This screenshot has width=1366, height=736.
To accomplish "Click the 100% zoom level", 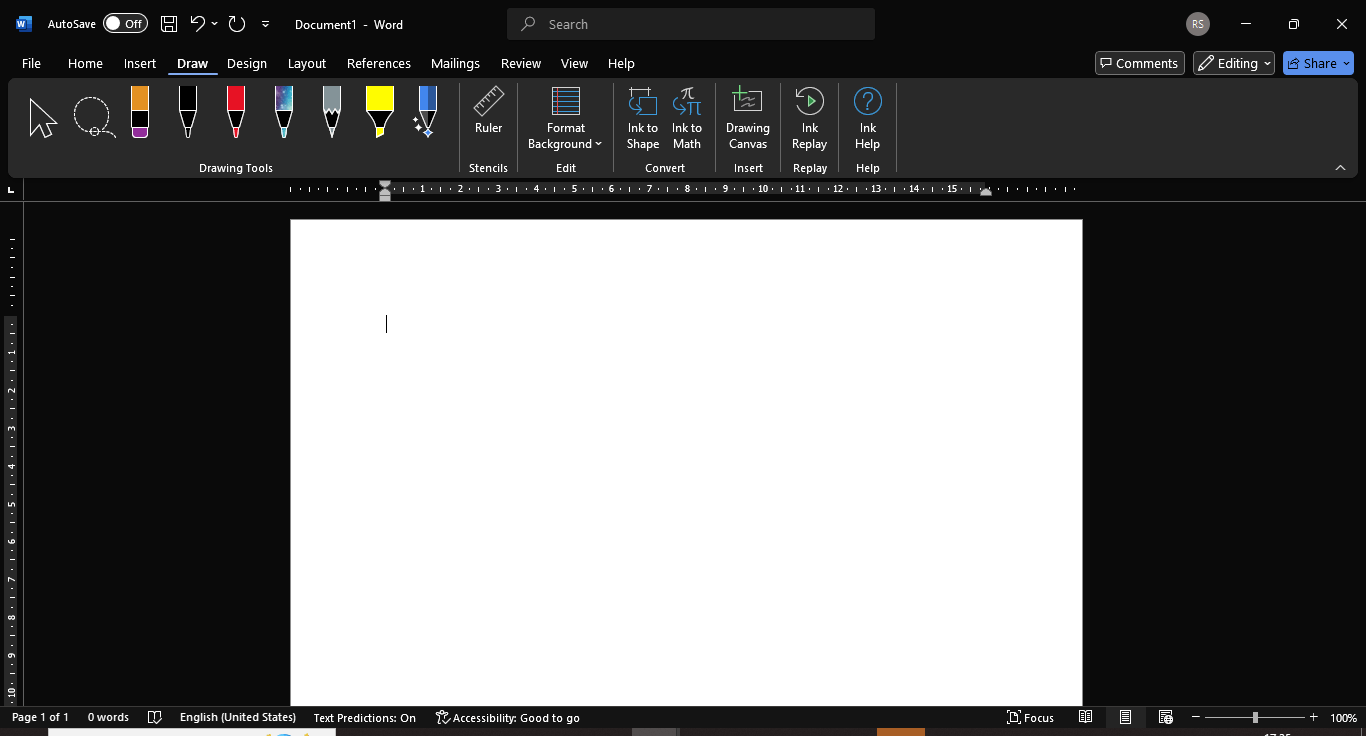I will [x=1343, y=717].
